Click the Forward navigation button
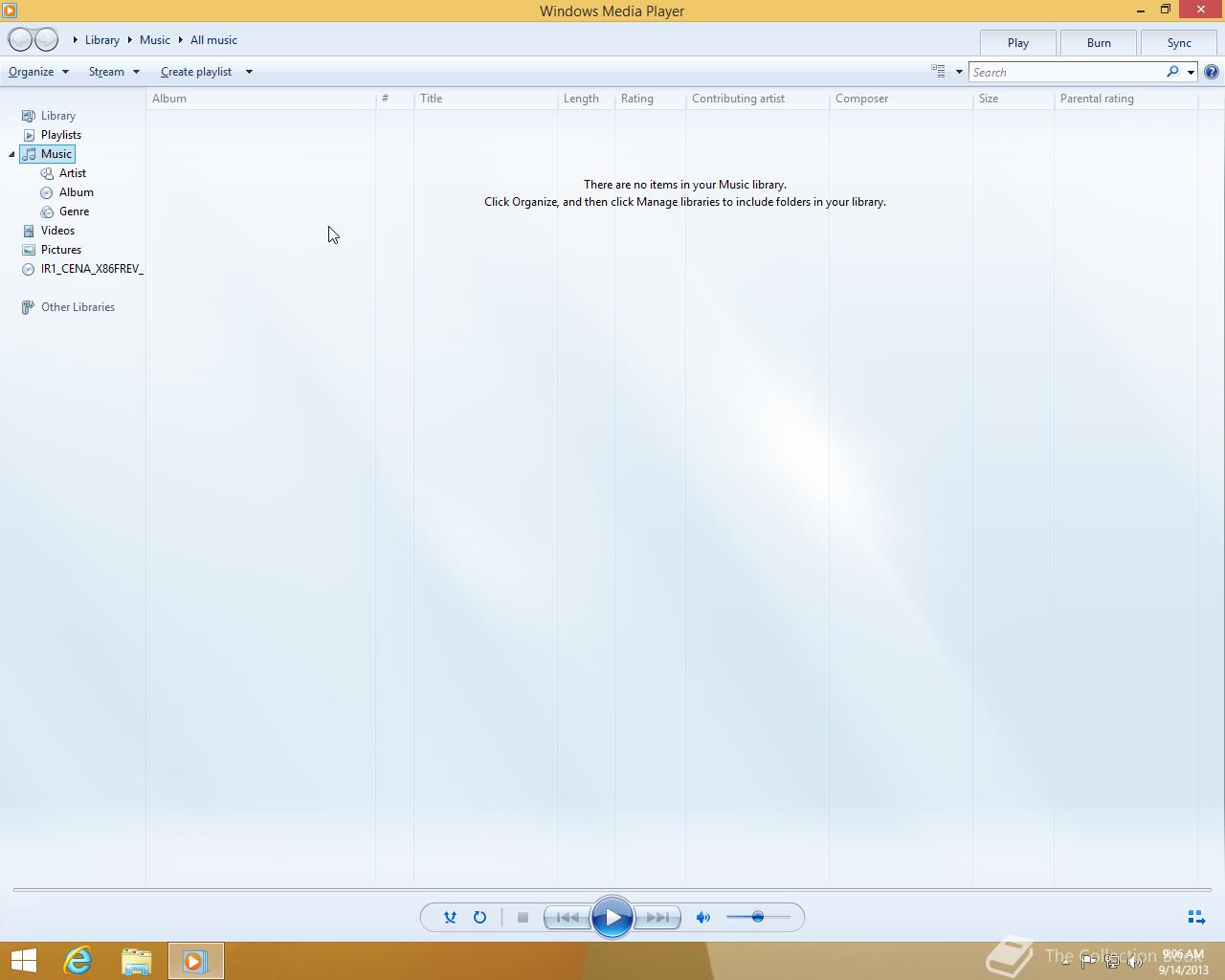 tap(46, 39)
